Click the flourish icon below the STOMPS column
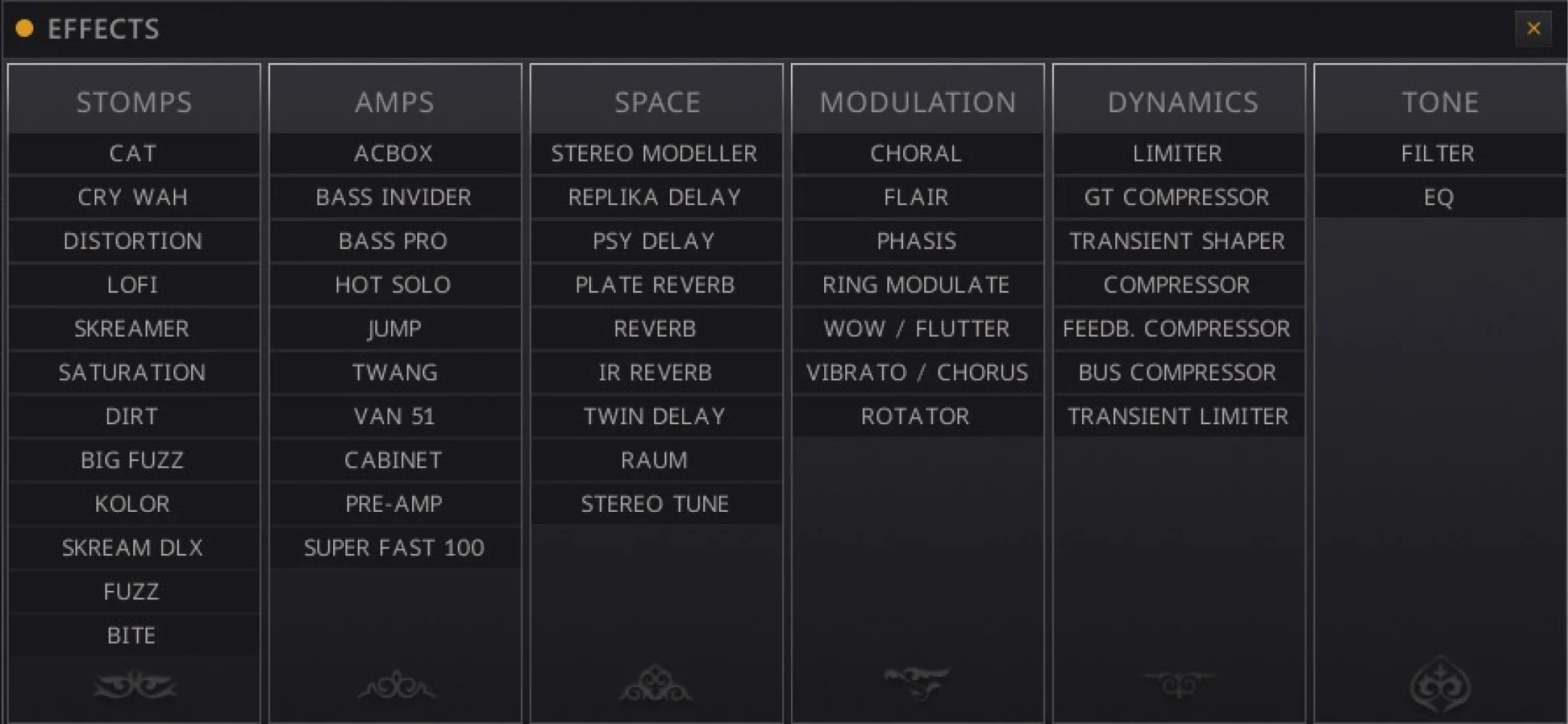The image size is (1568, 724). pos(133,684)
